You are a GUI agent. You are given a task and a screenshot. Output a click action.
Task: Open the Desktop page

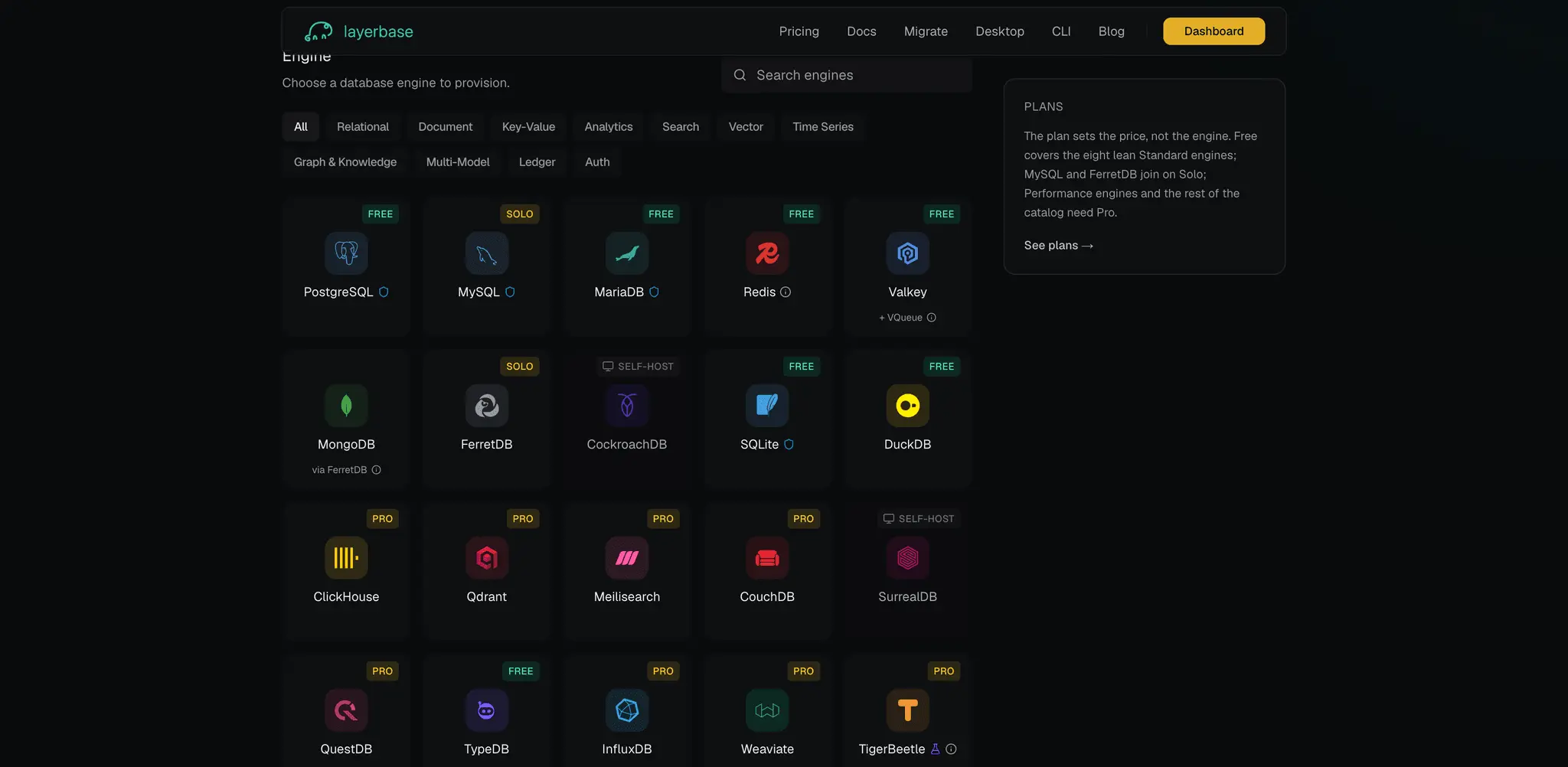(1000, 31)
